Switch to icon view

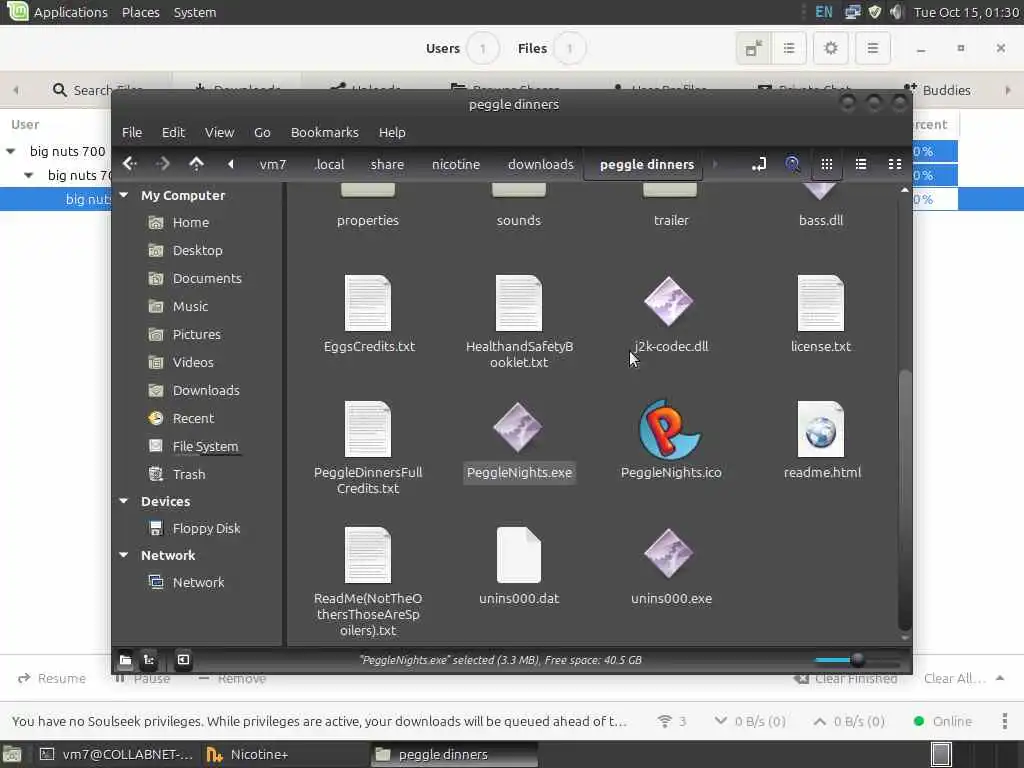tap(826, 164)
